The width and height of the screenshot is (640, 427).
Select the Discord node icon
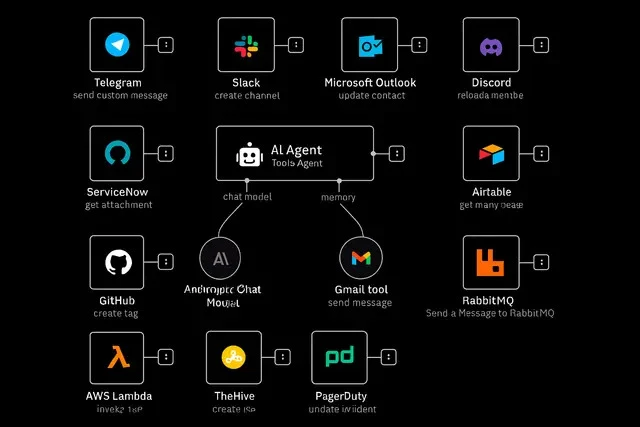pos(491,45)
